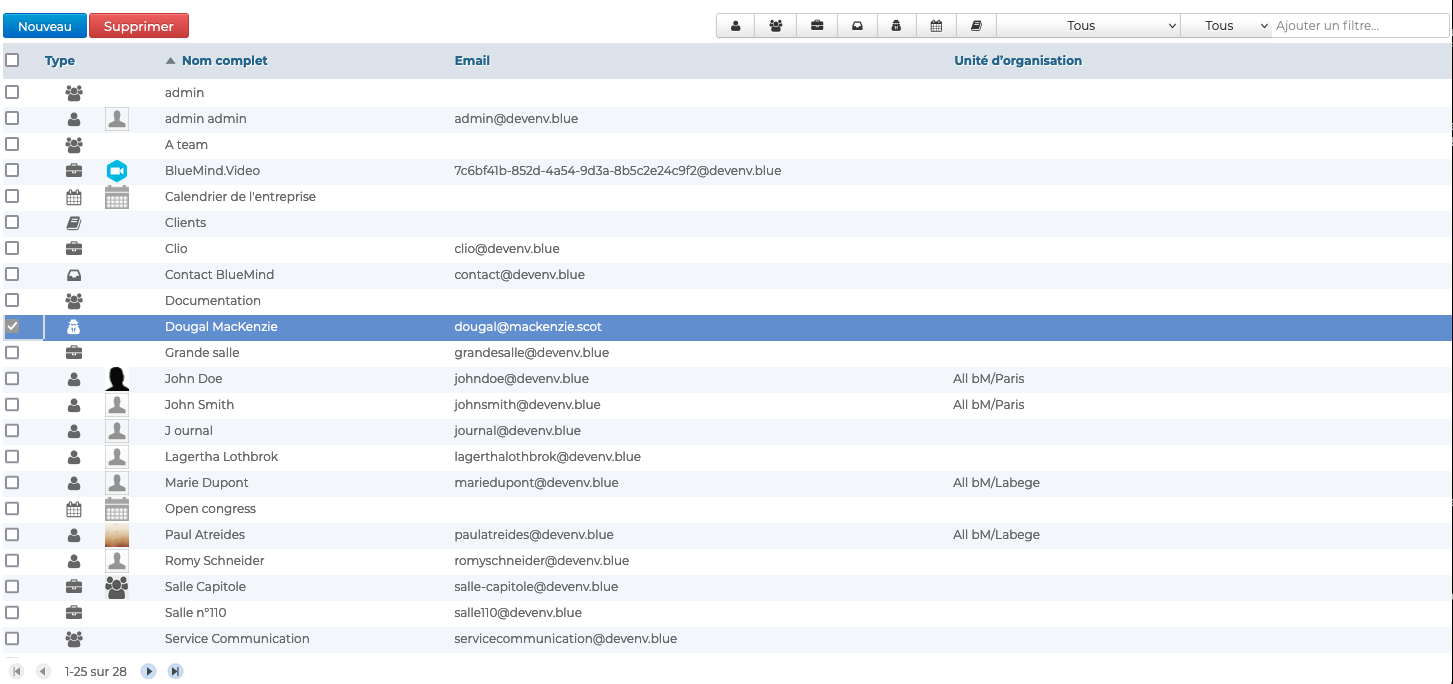Check the box for John Doe

coord(12,379)
